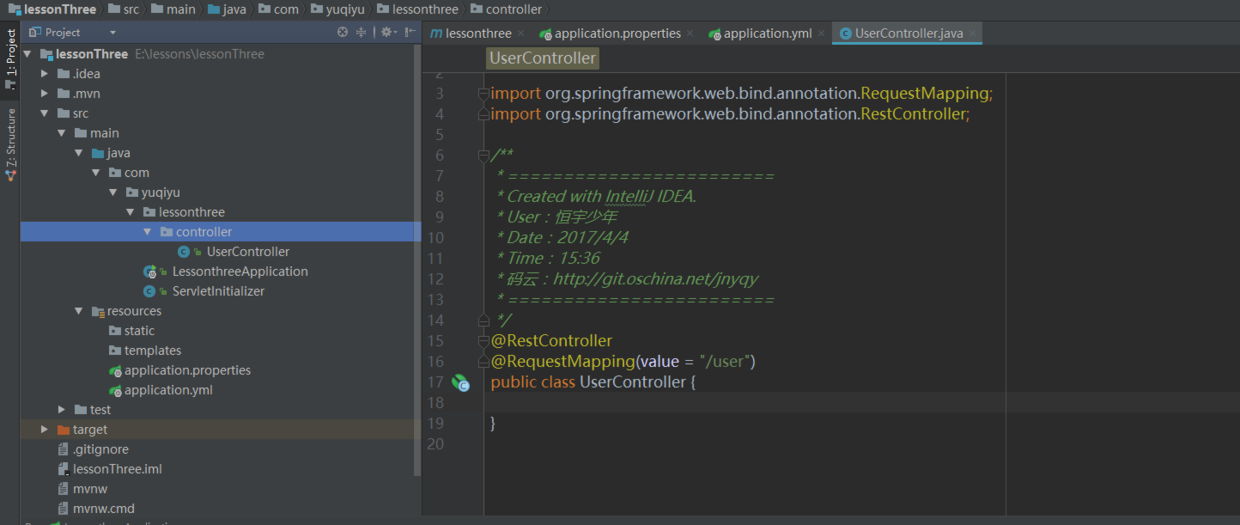Click the UserController class breadcrumb in editor

pos(542,58)
